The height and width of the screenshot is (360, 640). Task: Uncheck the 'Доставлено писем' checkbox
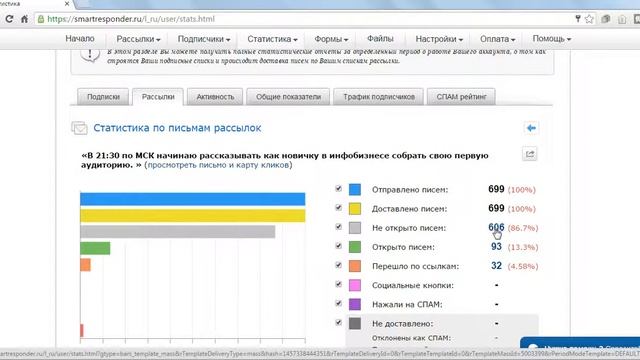click(x=338, y=208)
